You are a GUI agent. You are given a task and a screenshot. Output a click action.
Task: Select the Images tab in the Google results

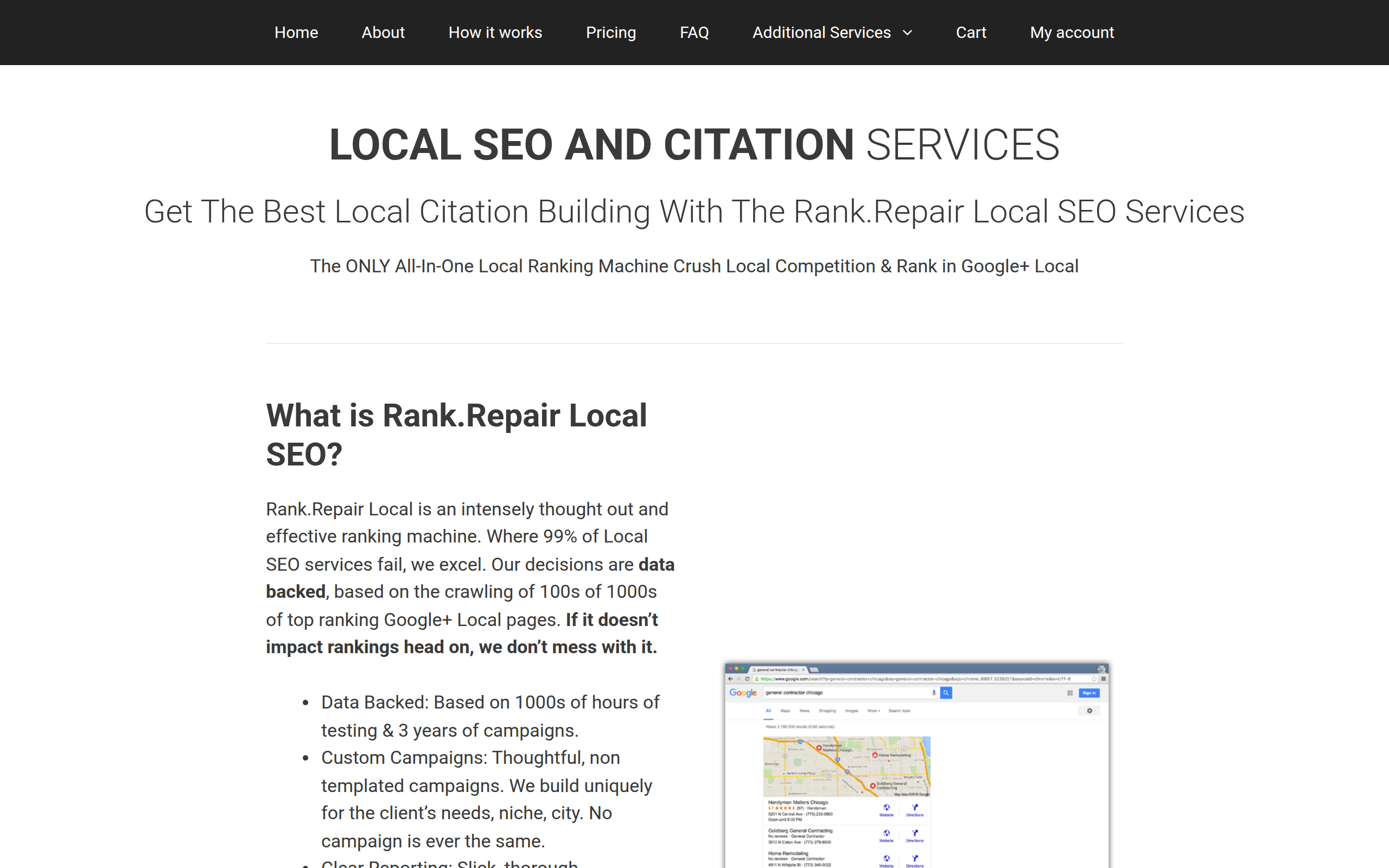coord(852,711)
